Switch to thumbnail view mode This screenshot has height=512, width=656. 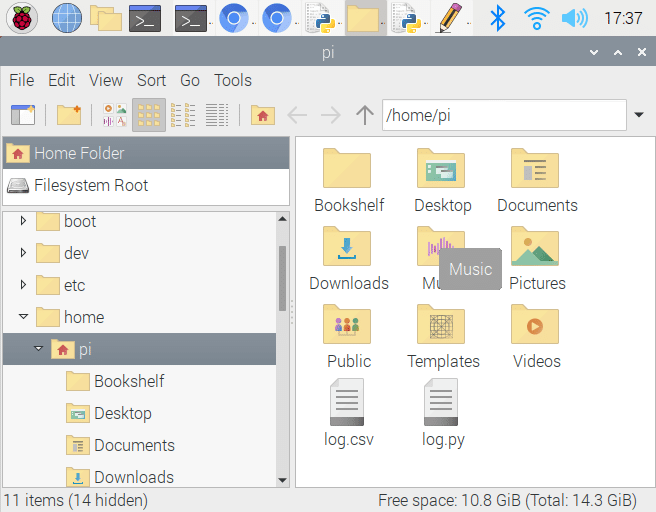pyautogui.click(x=114, y=115)
